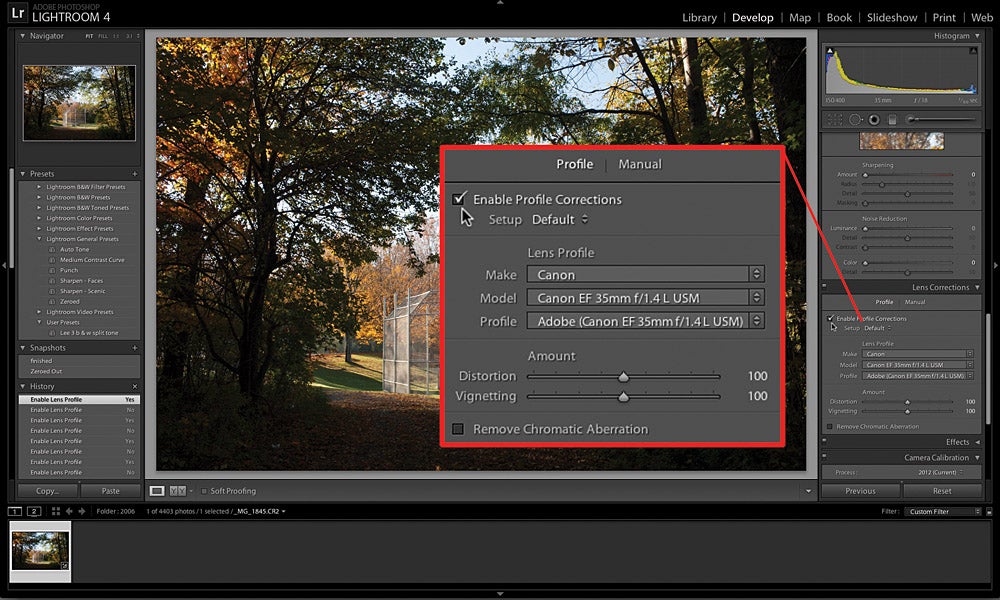Click the second window '2' button

click(x=34, y=511)
